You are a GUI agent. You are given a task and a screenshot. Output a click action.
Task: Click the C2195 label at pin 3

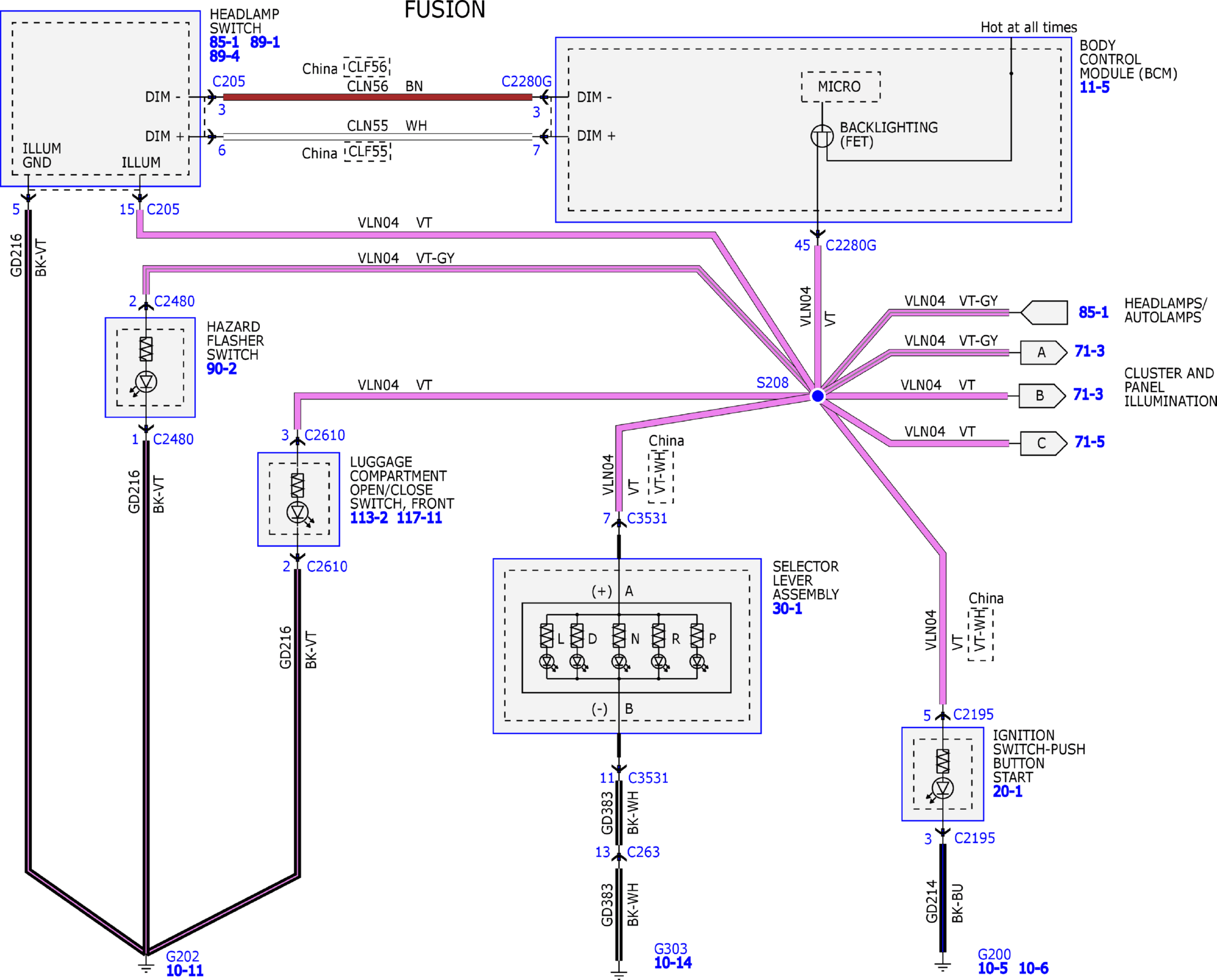975,838
